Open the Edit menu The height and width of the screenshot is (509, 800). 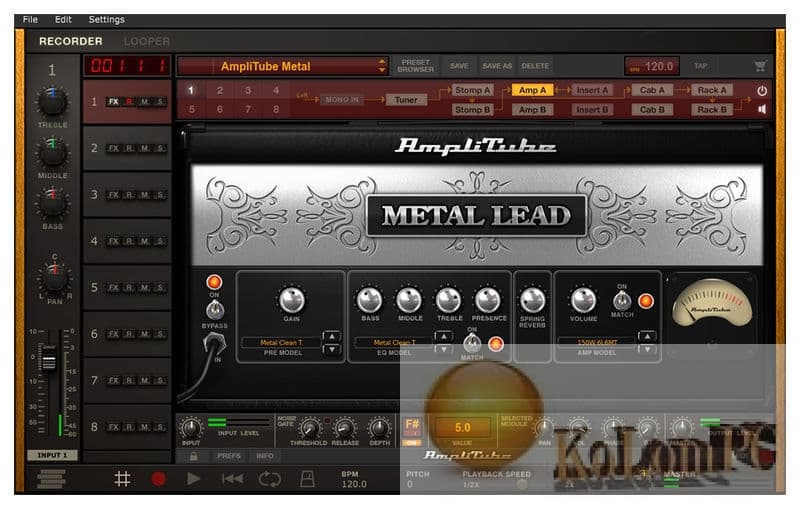click(63, 19)
